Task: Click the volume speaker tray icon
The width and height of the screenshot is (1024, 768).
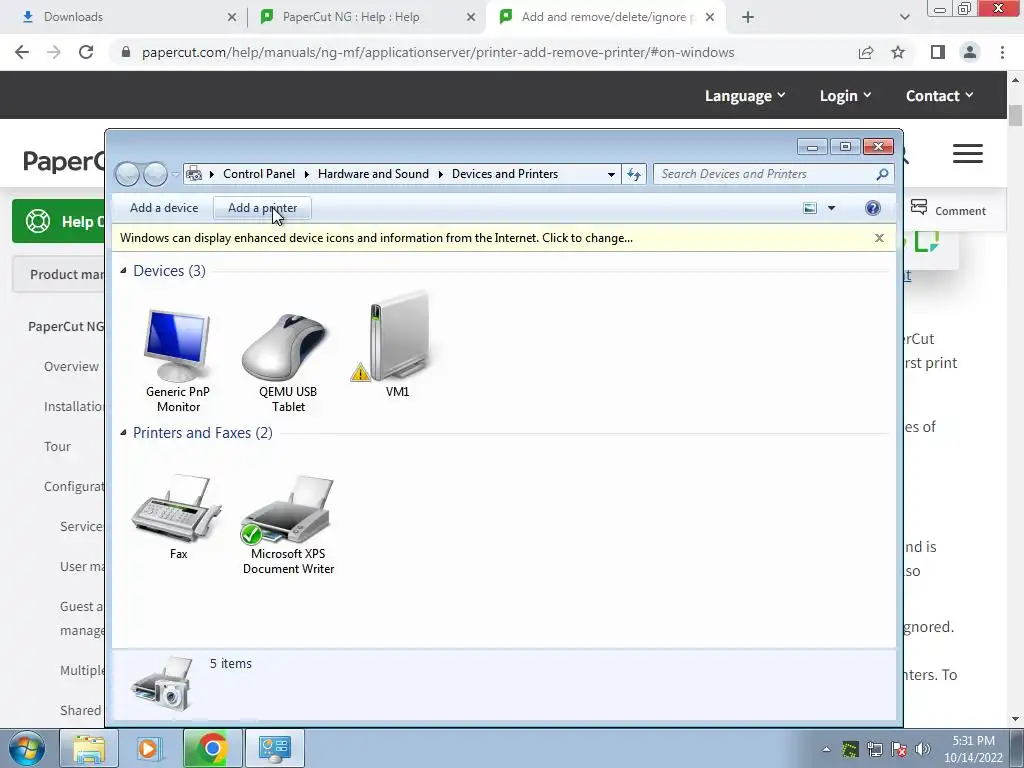Action: point(923,749)
